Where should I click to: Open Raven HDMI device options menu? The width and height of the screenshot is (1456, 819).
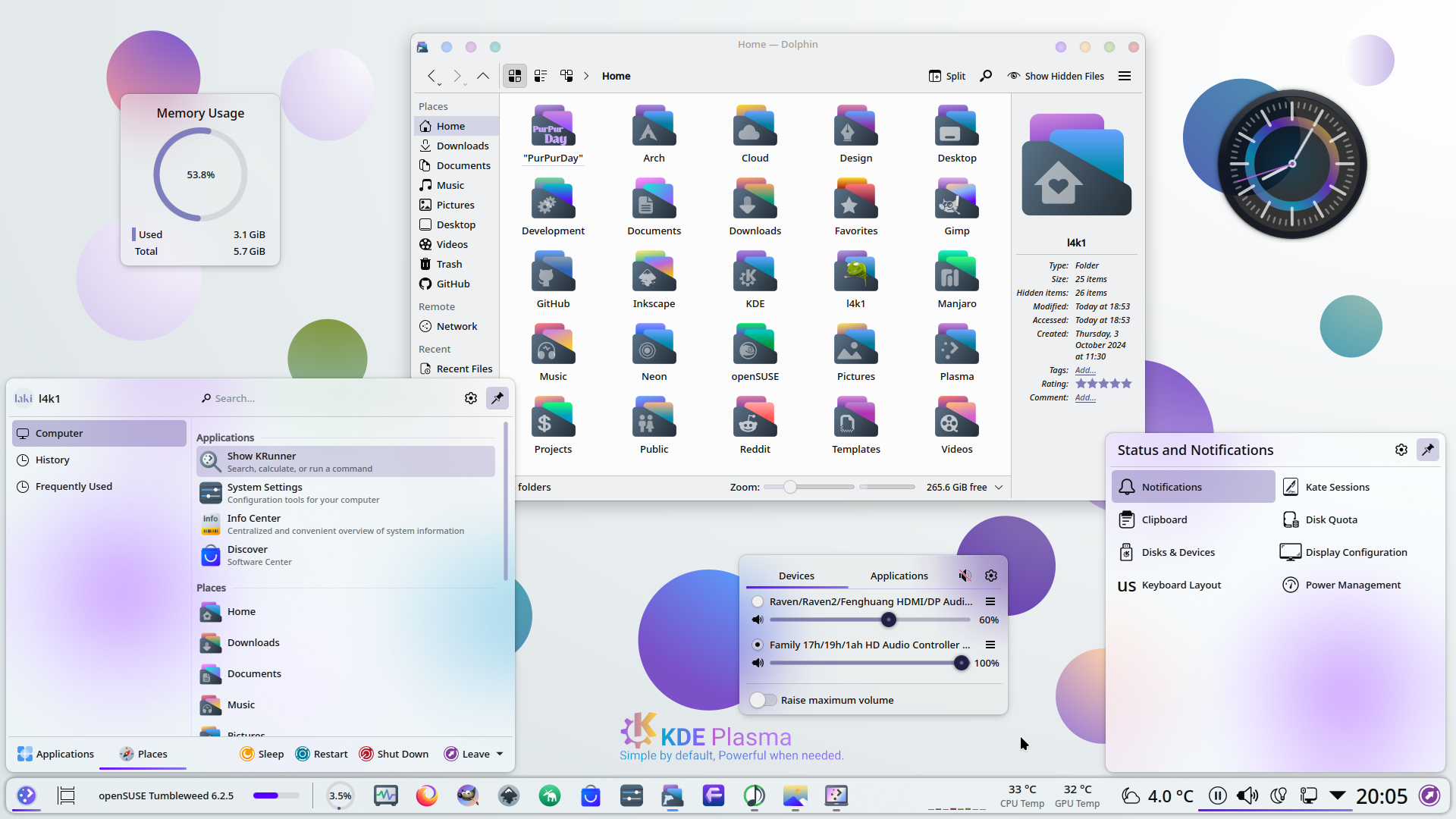pyautogui.click(x=990, y=601)
